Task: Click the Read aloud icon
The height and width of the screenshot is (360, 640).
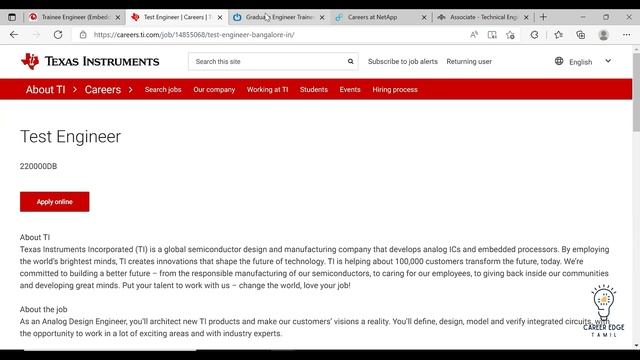Action: pyautogui.click(x=473, y=35)
